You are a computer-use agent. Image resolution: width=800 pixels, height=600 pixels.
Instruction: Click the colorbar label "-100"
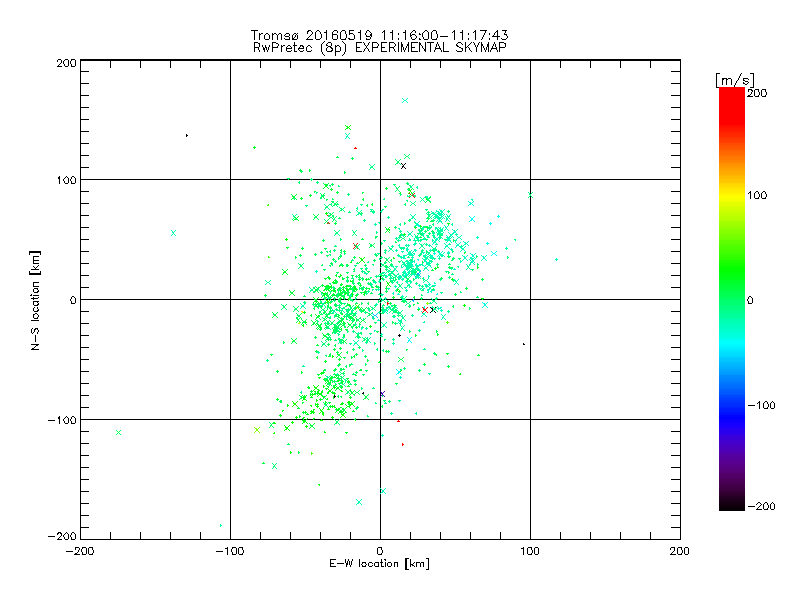click(761, 405)
